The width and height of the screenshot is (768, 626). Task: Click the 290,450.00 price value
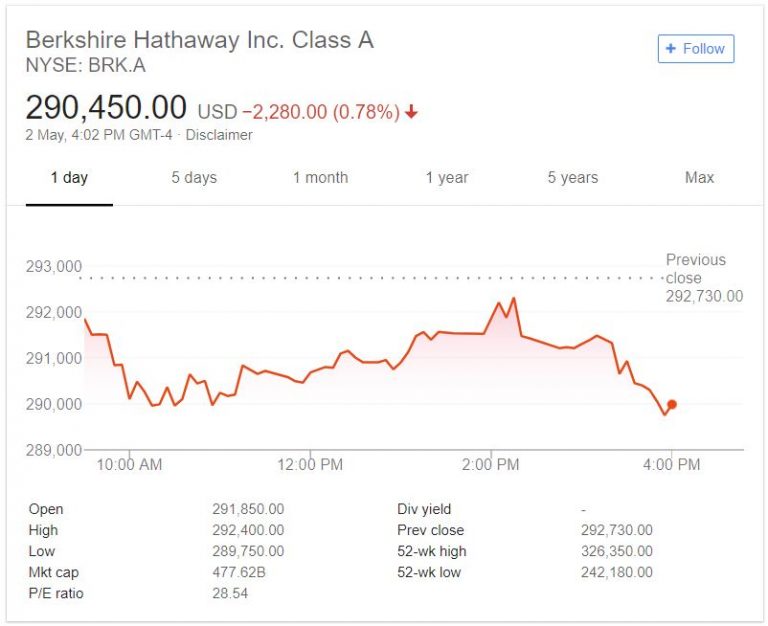click(106, 108)
